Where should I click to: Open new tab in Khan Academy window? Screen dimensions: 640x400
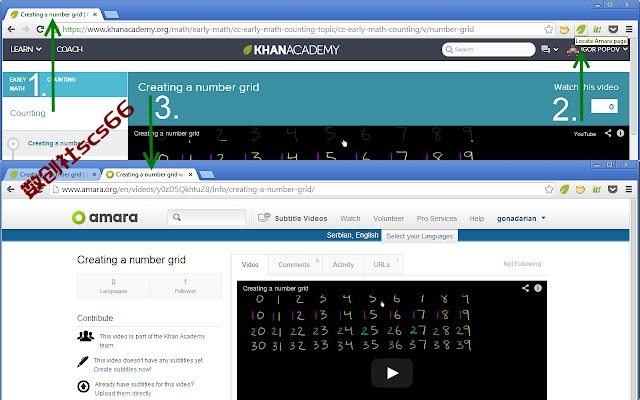pos(111,15)
